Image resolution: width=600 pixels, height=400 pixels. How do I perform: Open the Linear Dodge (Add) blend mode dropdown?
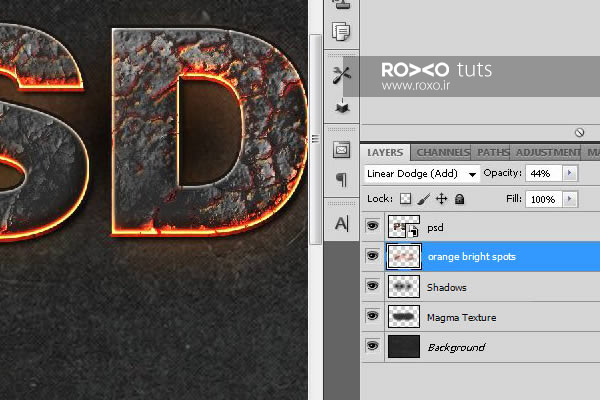tap(422, 174)
